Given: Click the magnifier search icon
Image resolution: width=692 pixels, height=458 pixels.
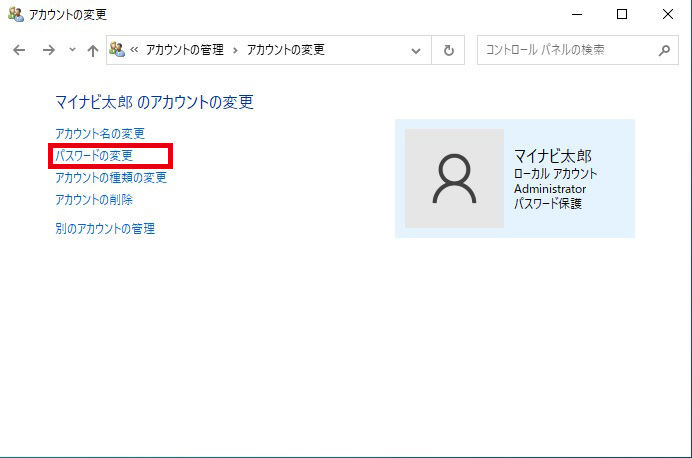Looking at the screenshot, I should pos(664,50).
